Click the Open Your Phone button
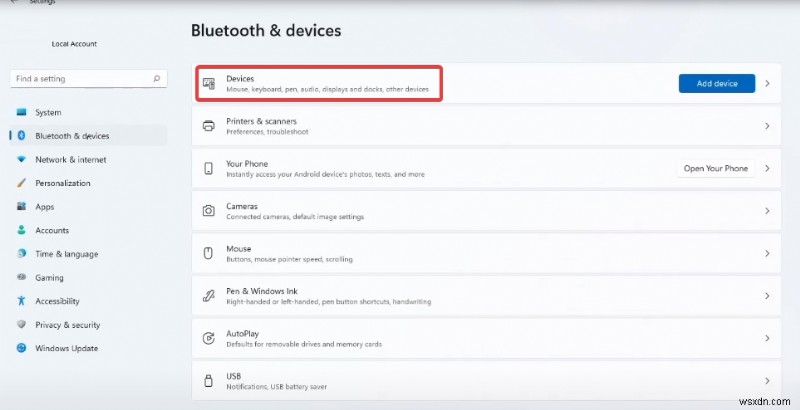Viewport: 800px width, 410px height. tap(715, 169)
